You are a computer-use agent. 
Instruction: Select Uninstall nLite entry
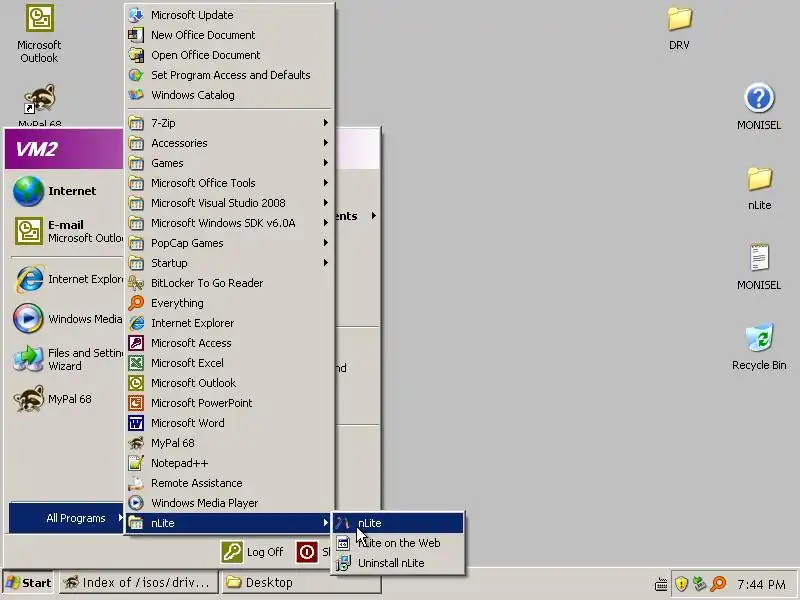(397, 563)
